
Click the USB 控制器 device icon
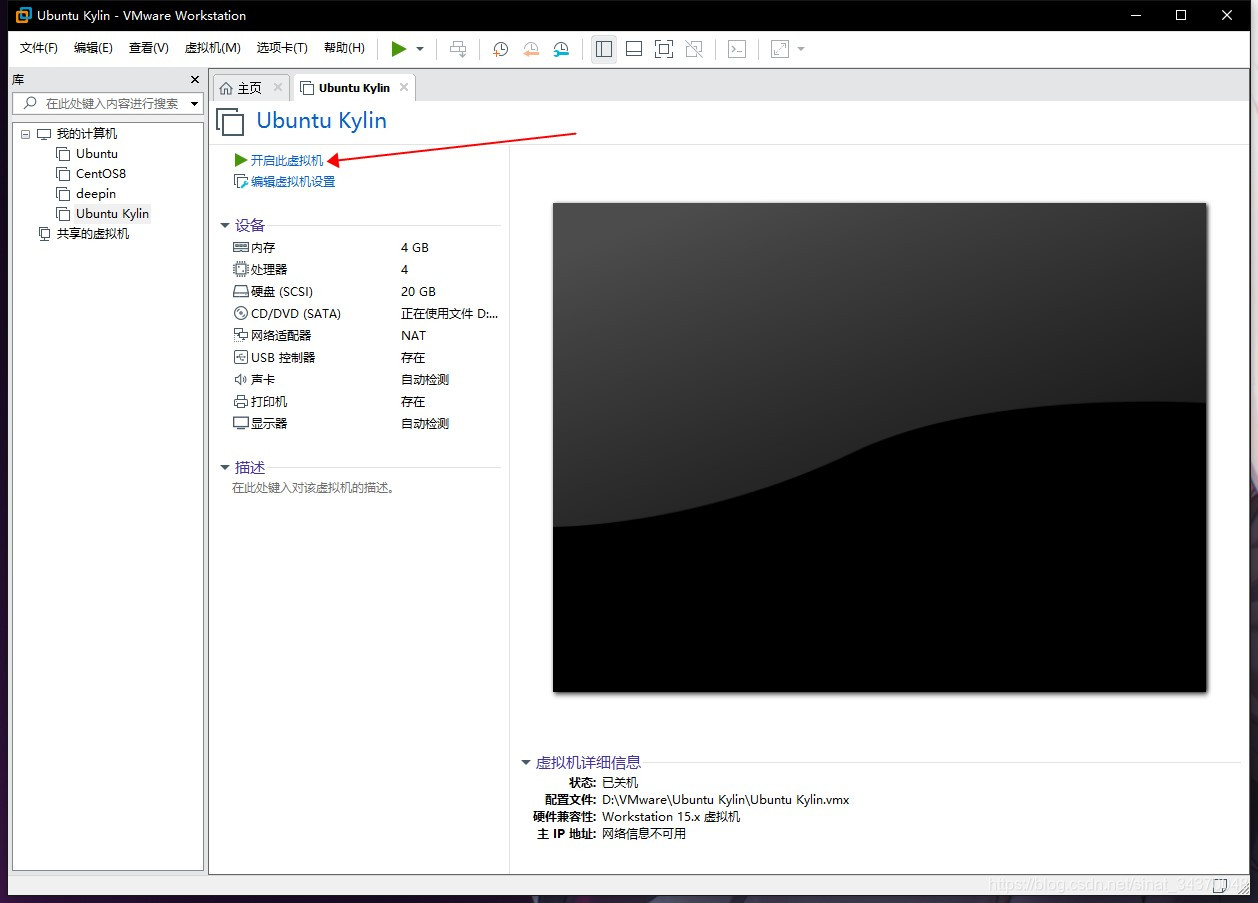240,357
